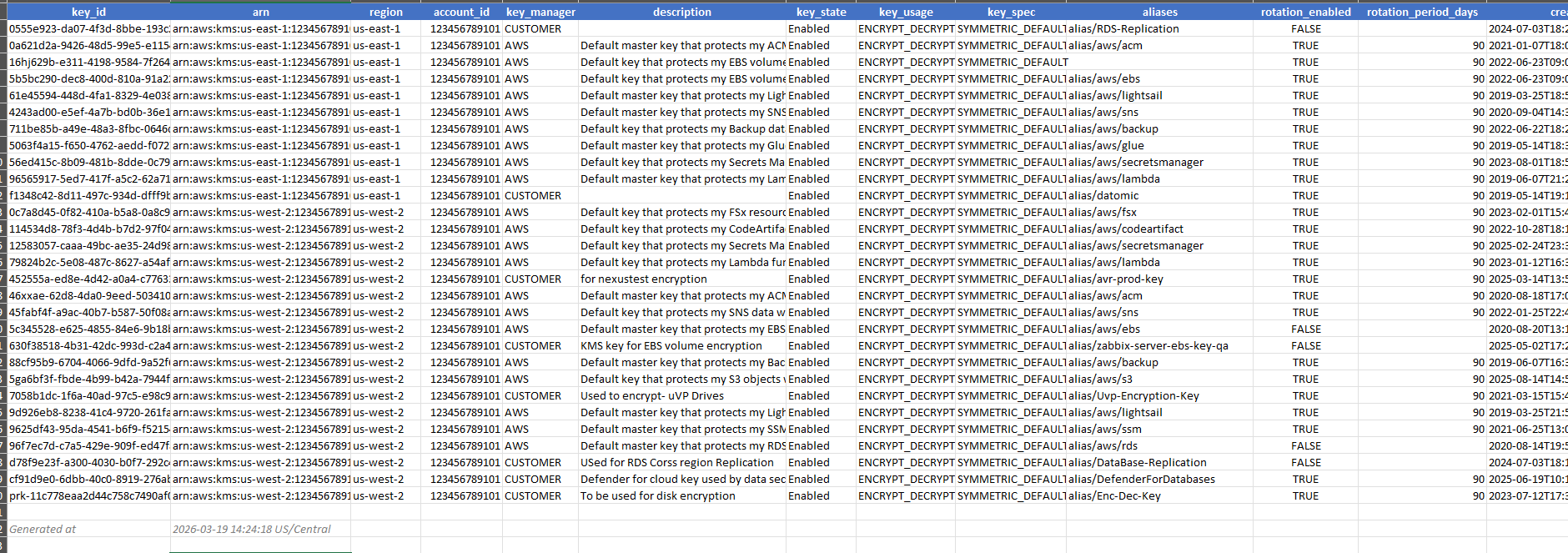Select the alias/datomic cell
Image resolution: width=1568 pixels, height=553 pixels.
pos(1159,195)
